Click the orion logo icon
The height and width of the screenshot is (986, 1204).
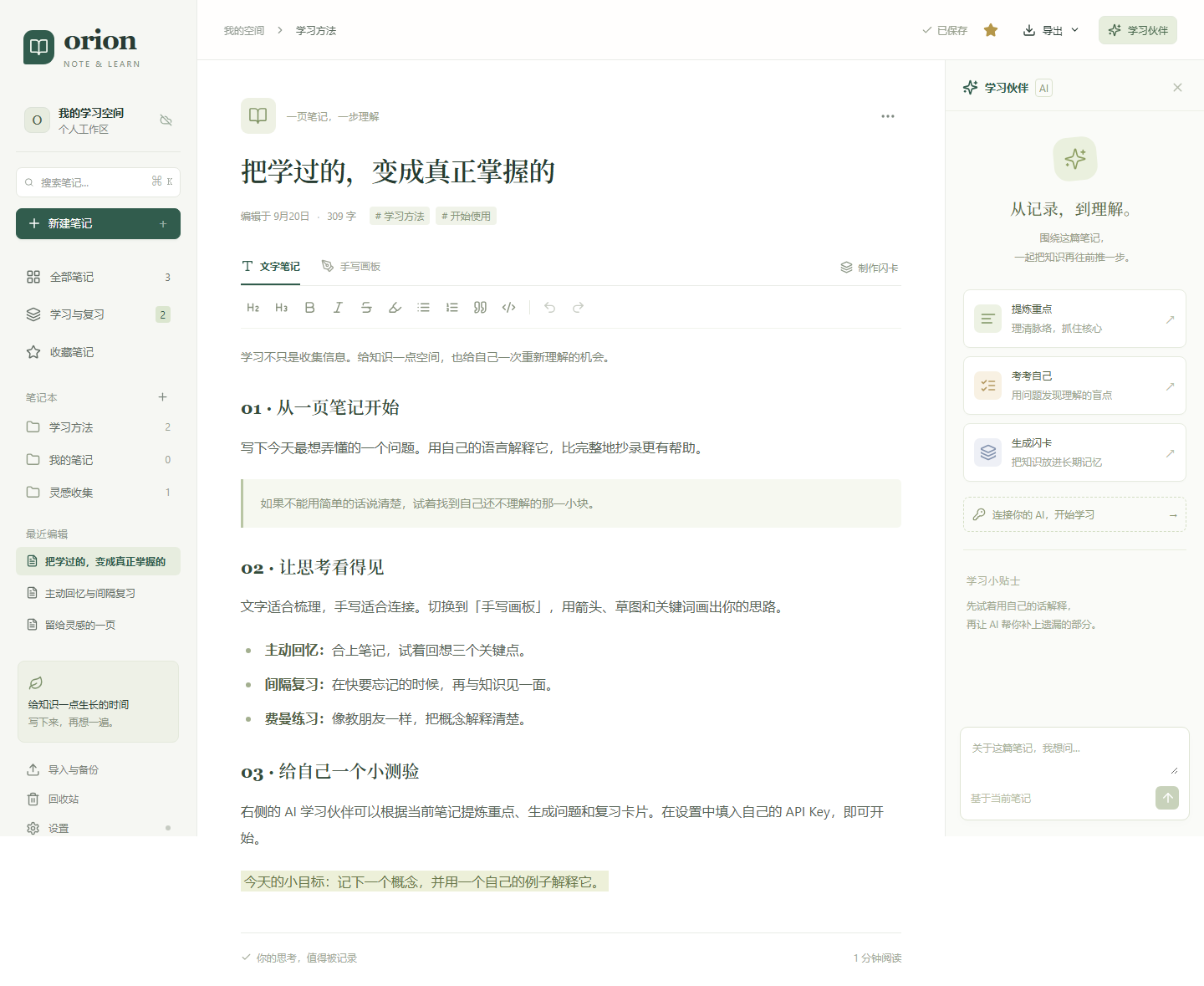(x=38, y=47)
